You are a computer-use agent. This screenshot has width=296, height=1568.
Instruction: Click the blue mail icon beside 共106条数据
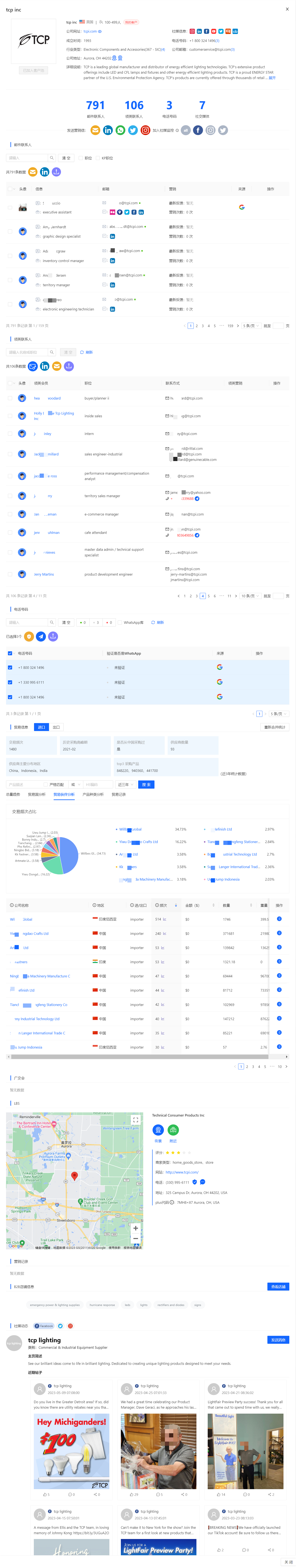(33, 366)
